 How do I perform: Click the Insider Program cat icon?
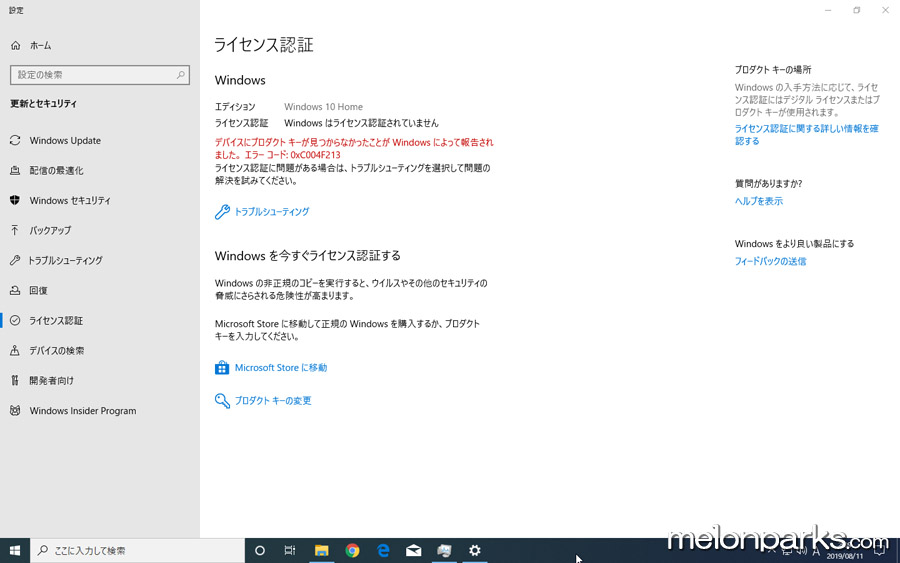coord(15,411)
